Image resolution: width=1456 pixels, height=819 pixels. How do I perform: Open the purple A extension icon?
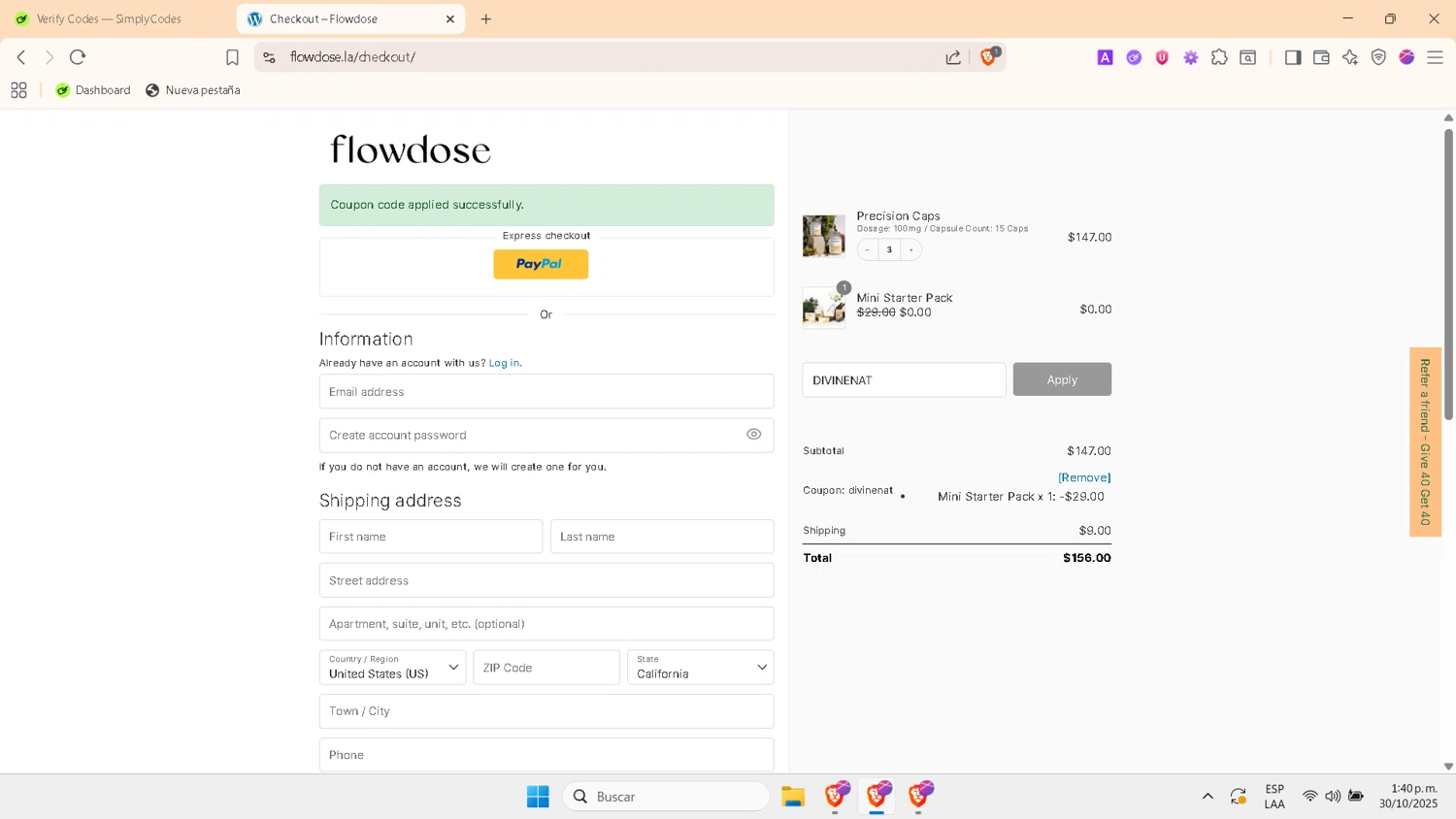(x=1105, y=57)
